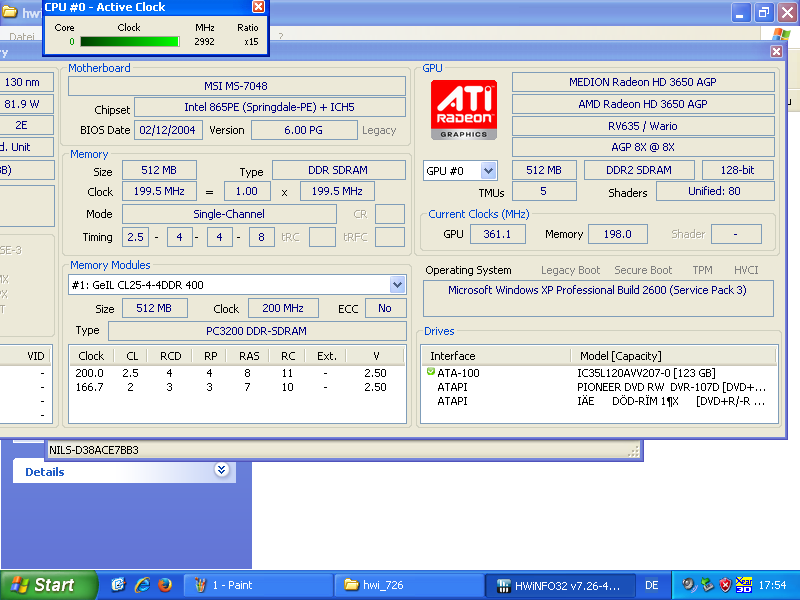The height and width of the screenshot is (600, 800).
Task: Open the Start menu
Action: (48, 585)
